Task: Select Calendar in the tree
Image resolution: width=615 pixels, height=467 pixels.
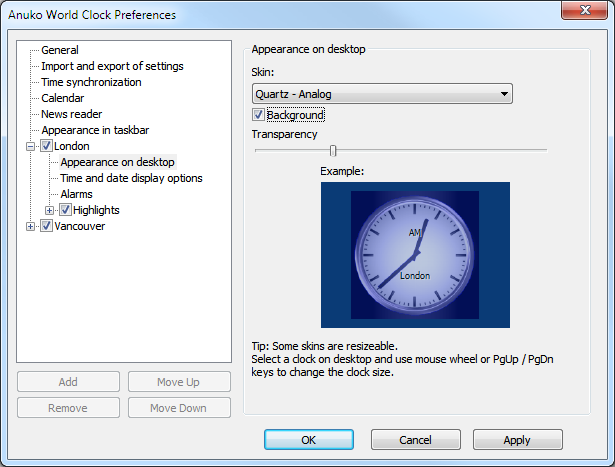Action: (62, 98)
